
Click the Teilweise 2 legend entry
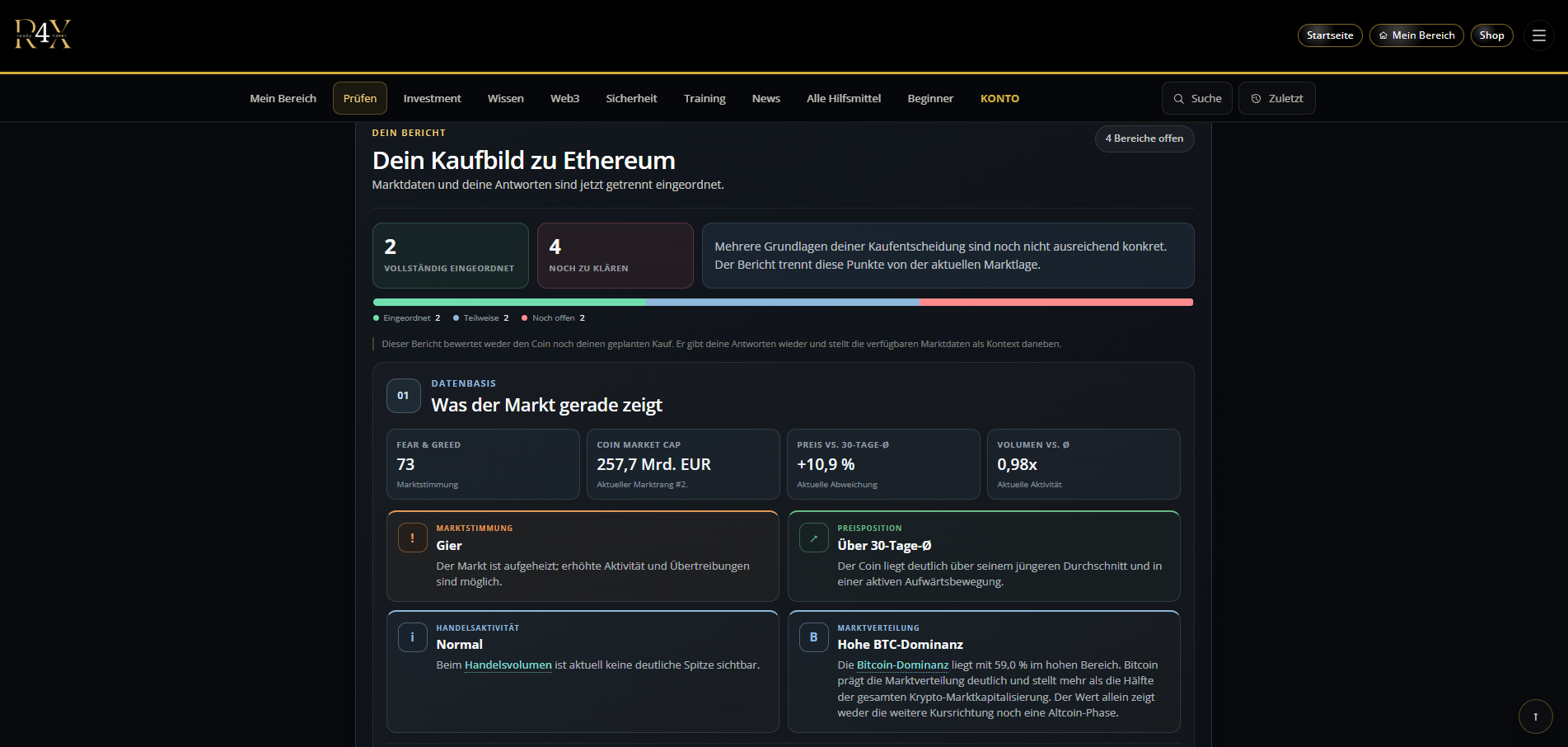481,318
